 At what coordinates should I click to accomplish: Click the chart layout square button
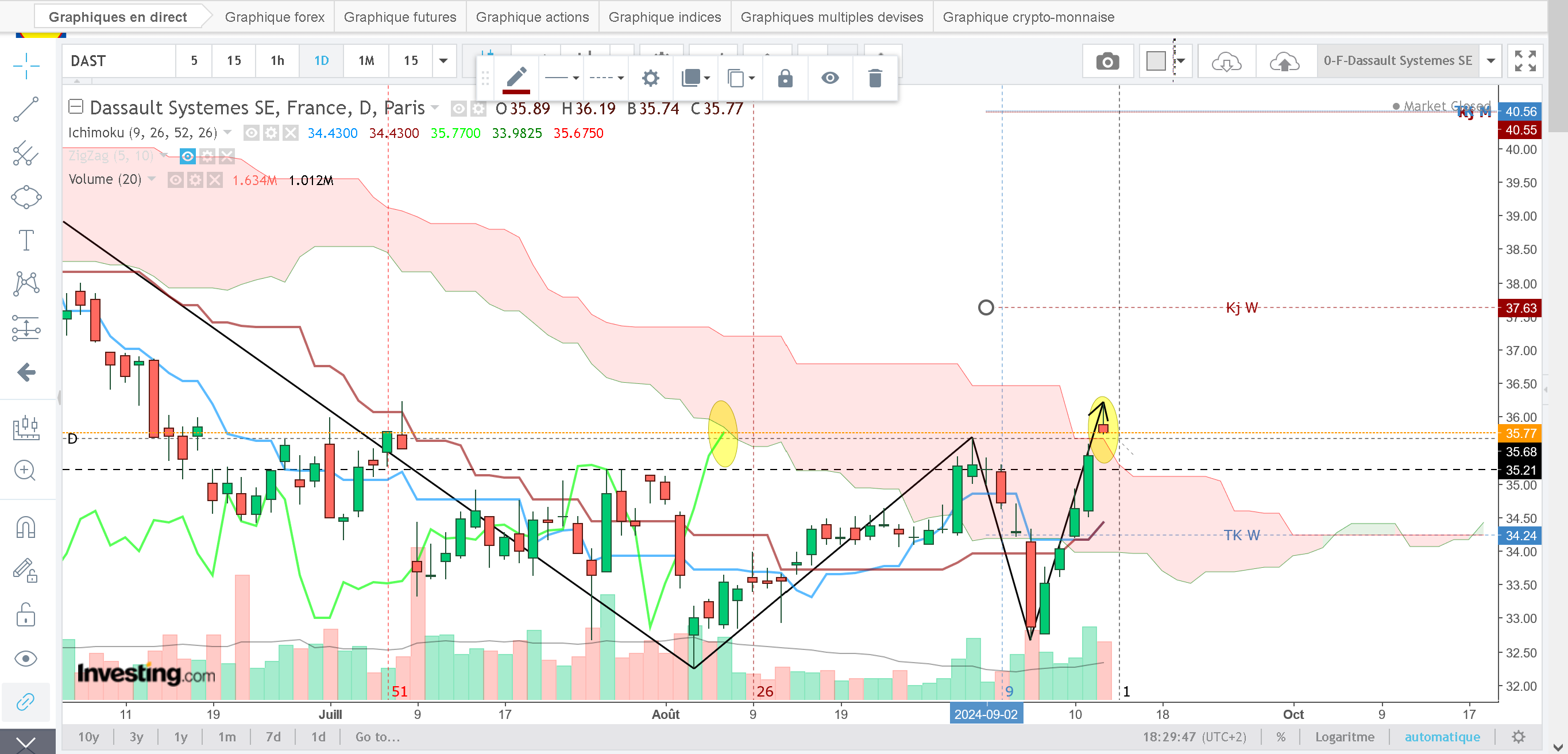pos(1155,61)
